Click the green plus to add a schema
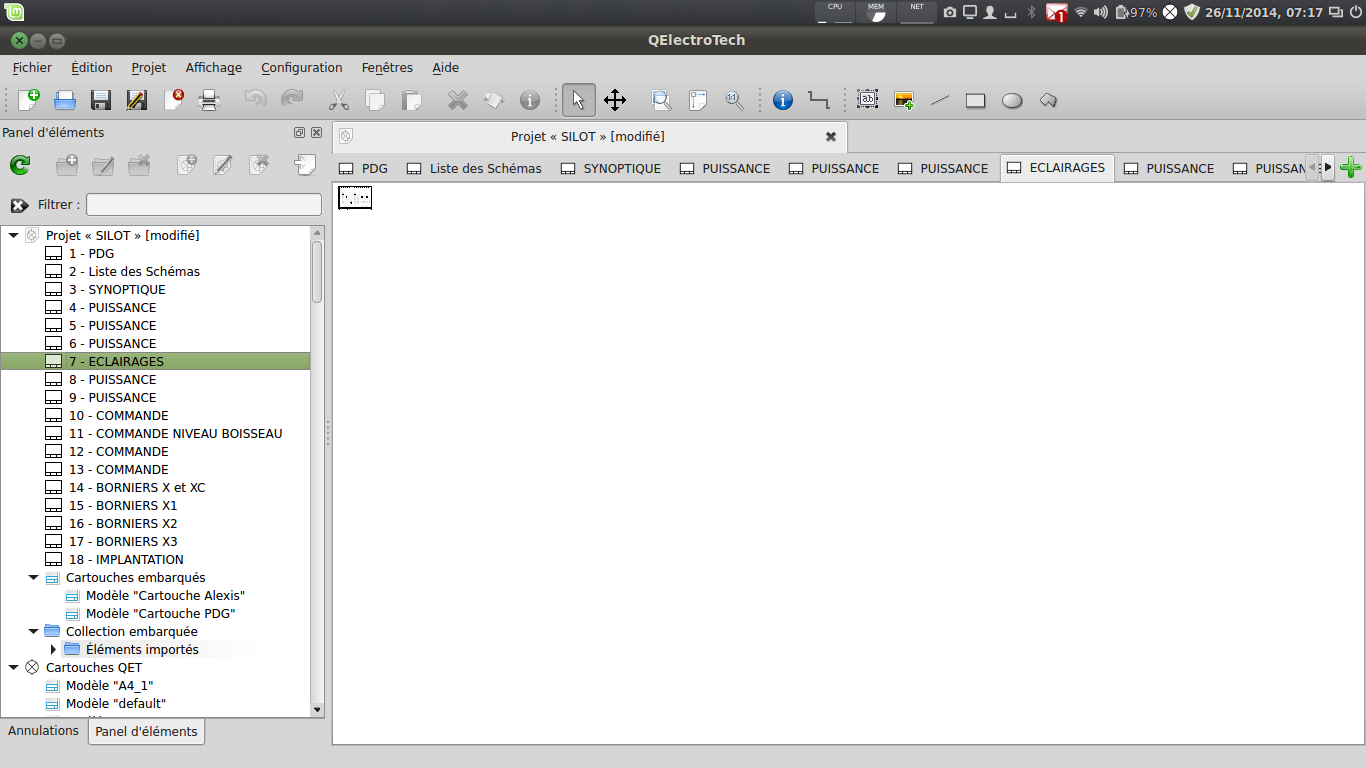Viewport: 1366px width, 768px height. tap(1351, 168)
